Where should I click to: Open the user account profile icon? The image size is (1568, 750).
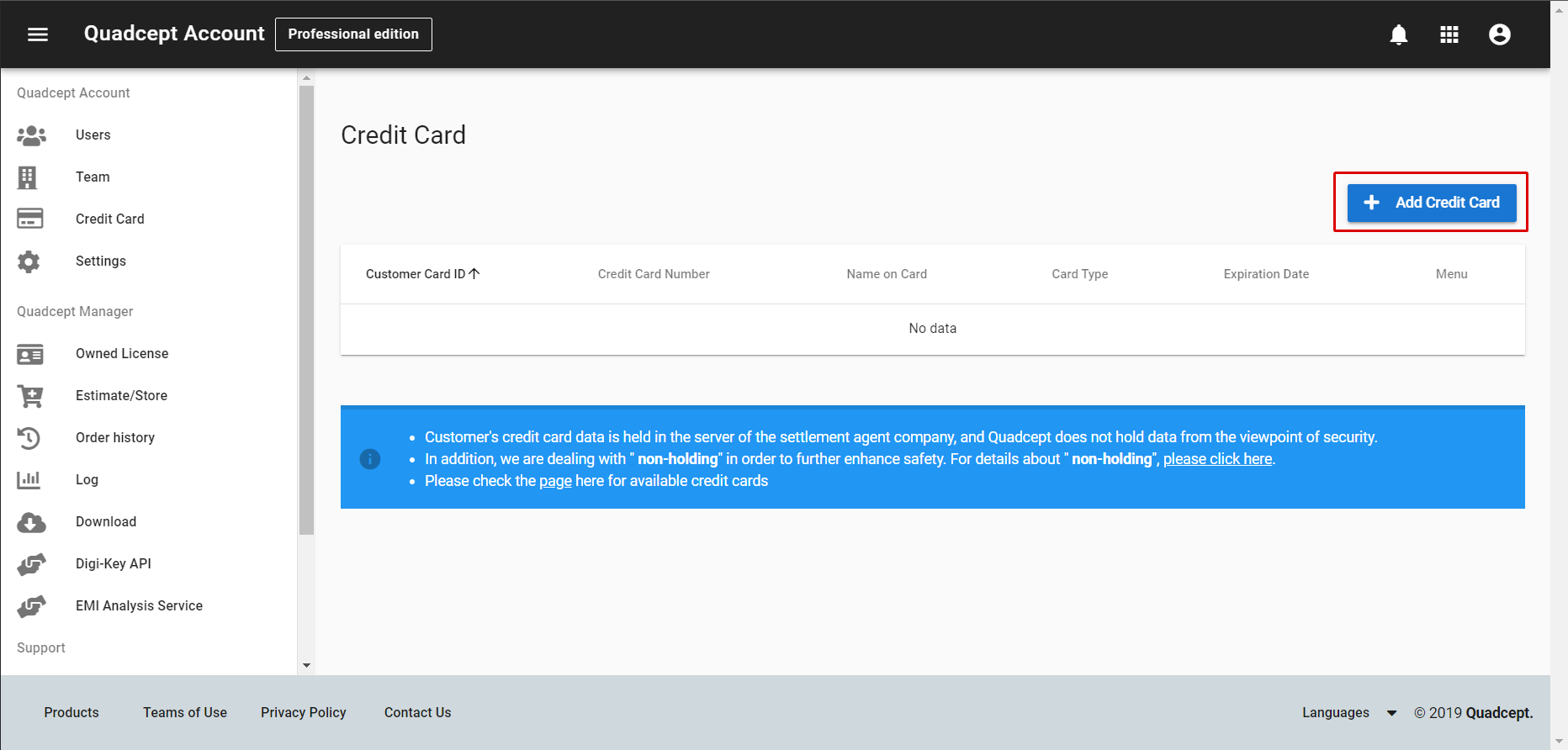pyautogui.click(x=1499, y=34)
